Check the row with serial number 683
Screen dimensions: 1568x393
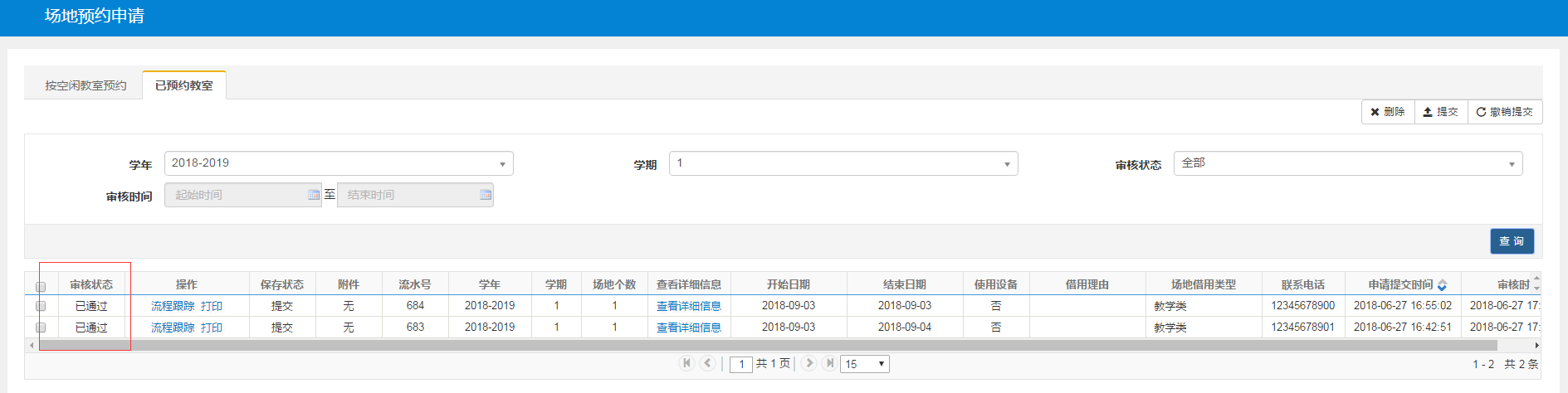click(x=41, y=327)
